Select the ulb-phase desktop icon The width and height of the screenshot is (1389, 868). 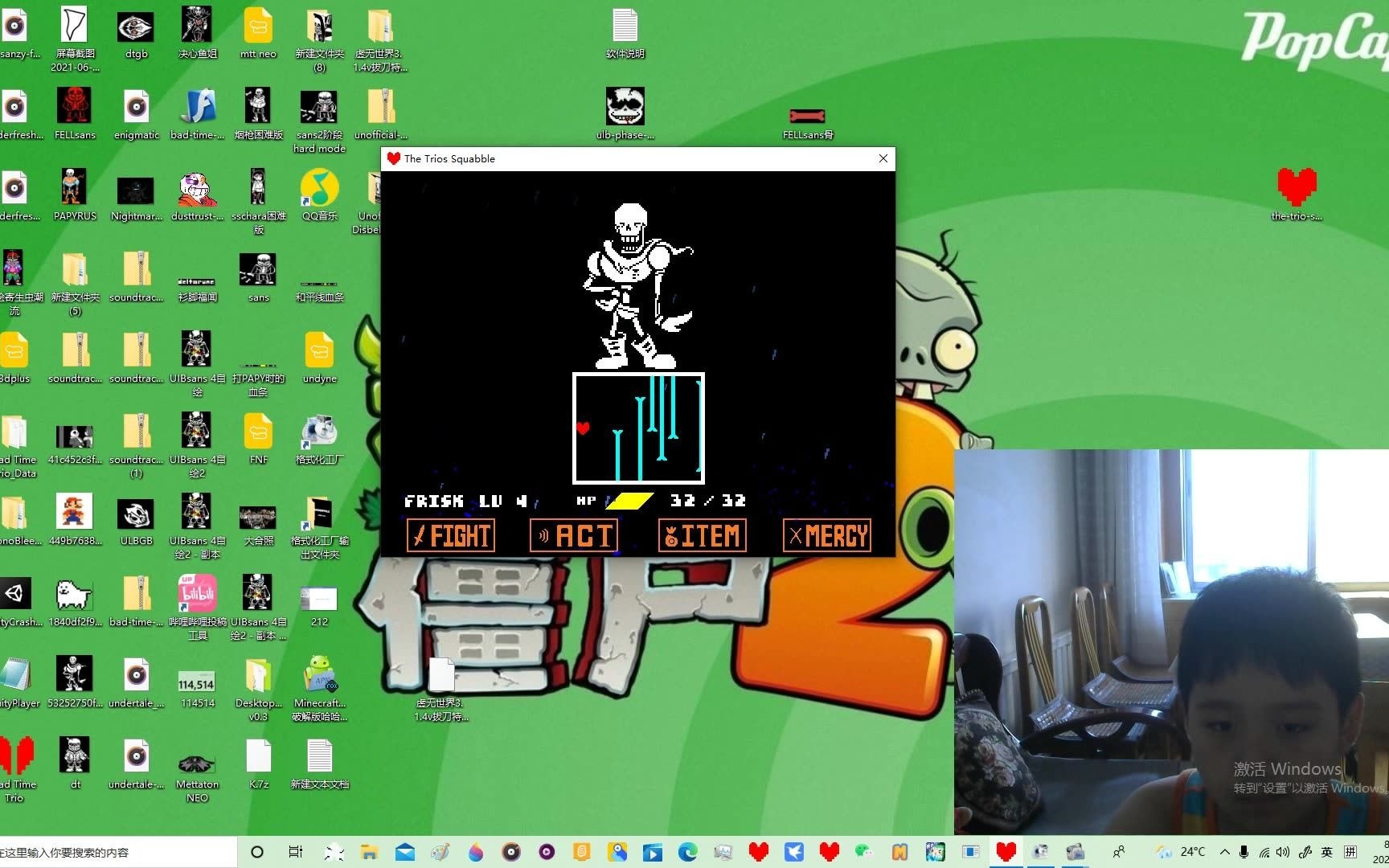pos(625,115)
